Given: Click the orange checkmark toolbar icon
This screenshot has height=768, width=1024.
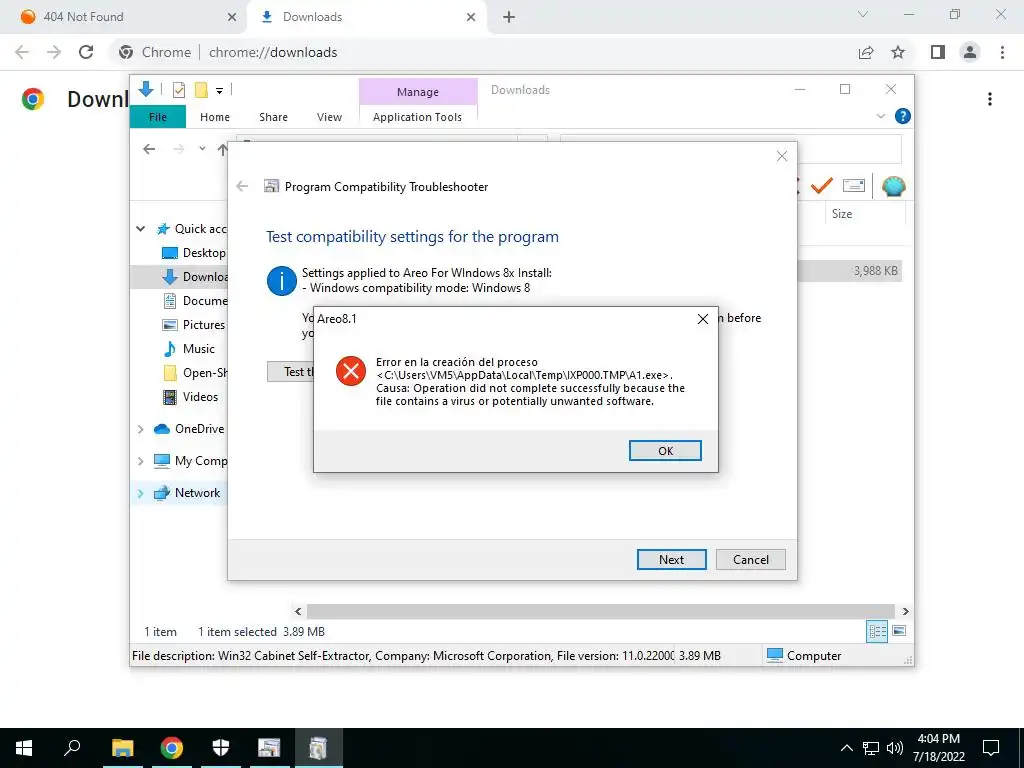Looking at the screenshot, I should coord(822,186).
